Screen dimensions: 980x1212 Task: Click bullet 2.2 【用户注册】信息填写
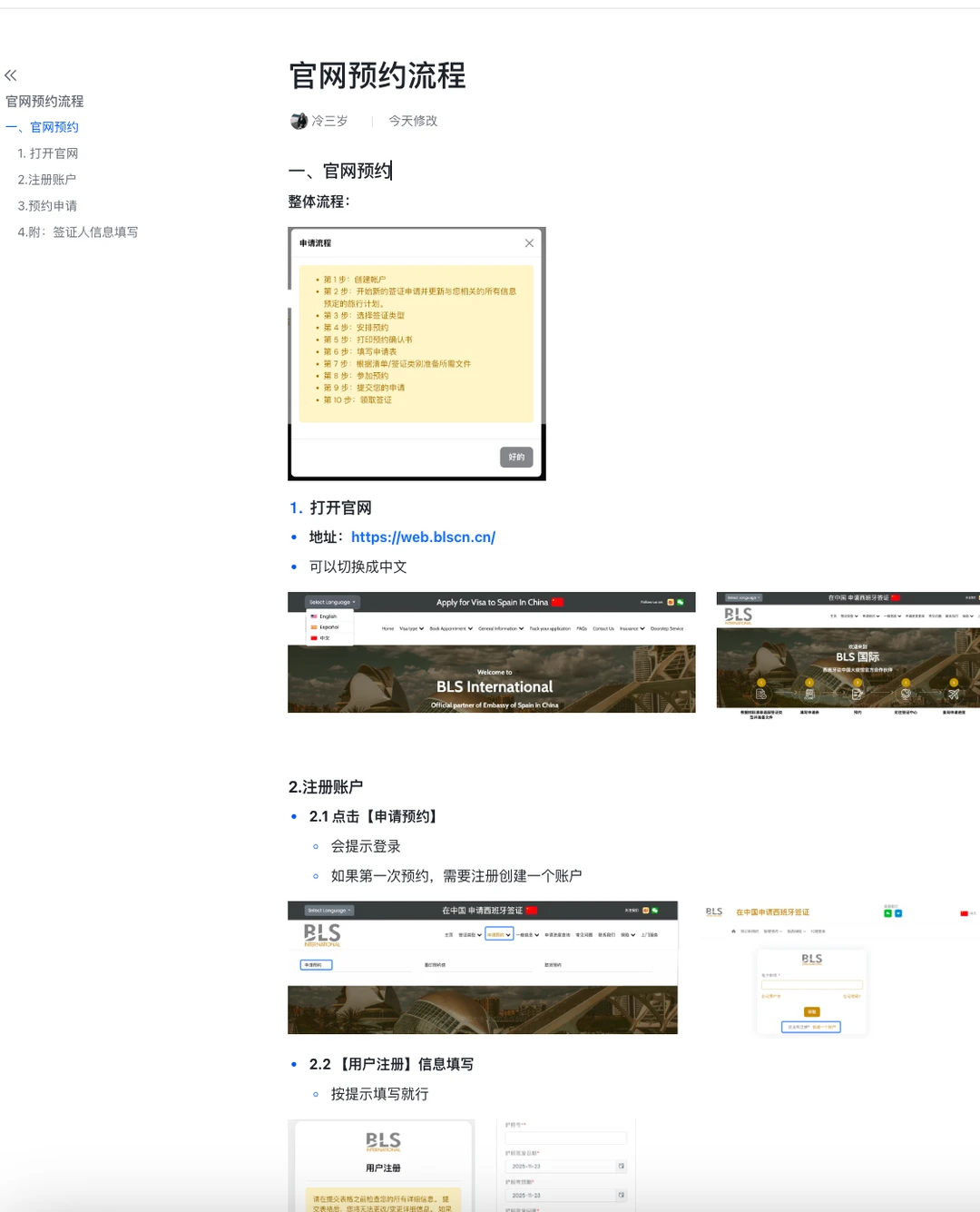pos(391,1064)
